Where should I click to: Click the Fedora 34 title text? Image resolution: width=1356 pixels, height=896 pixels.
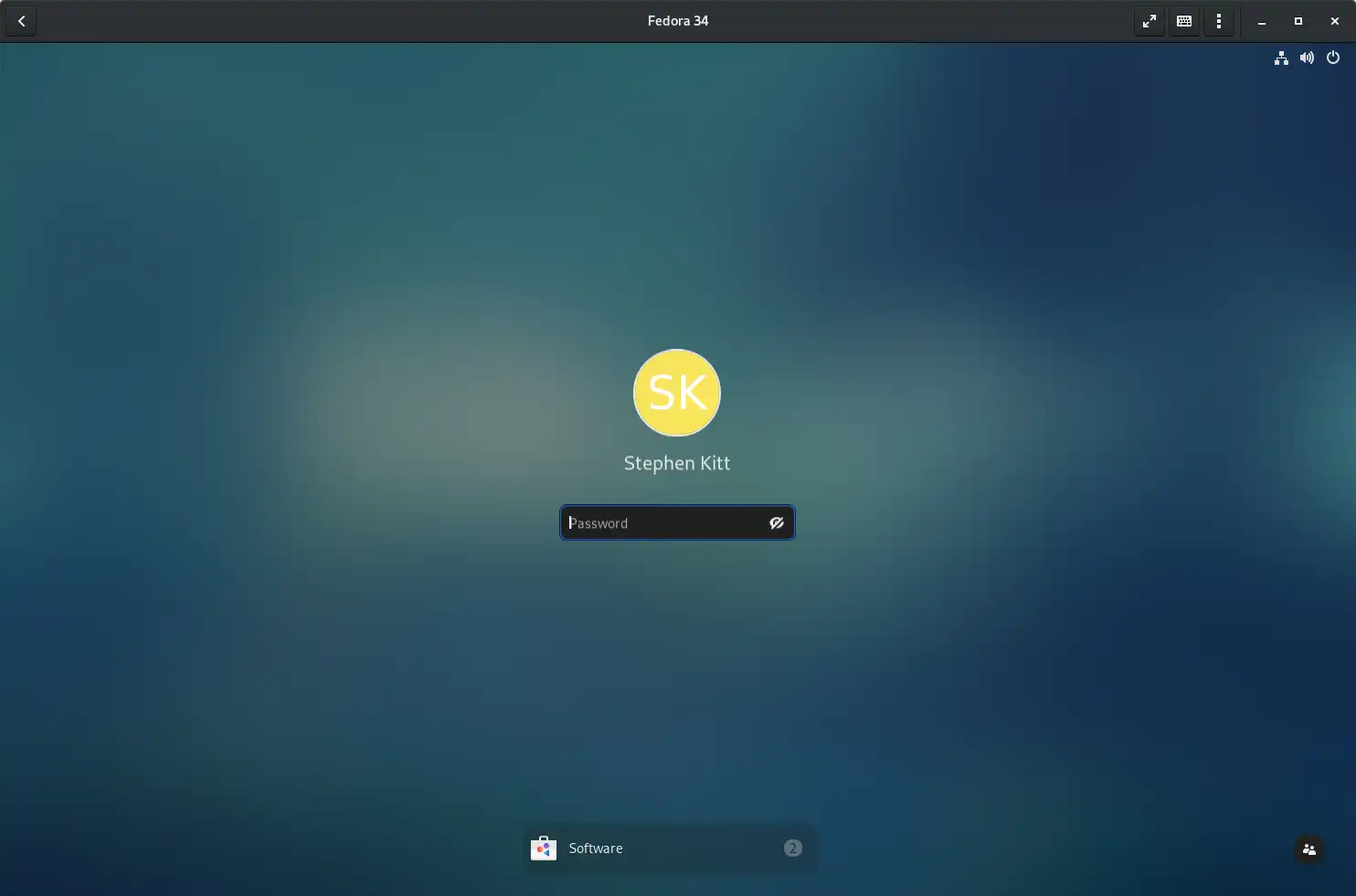tap(678, 21)
